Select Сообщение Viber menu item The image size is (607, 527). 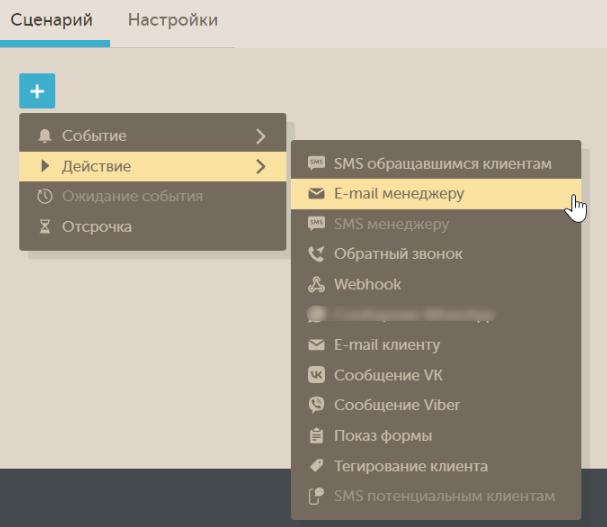(x=397, y=405)
